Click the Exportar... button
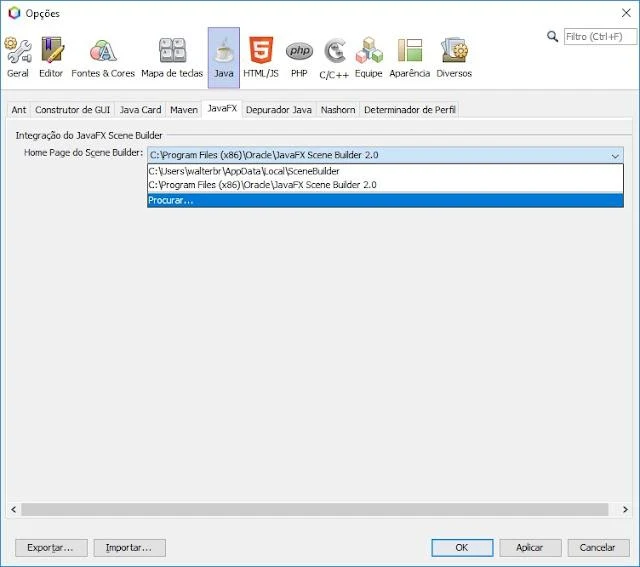This screenshot has width=640, height=567. [x=51, y=548]
